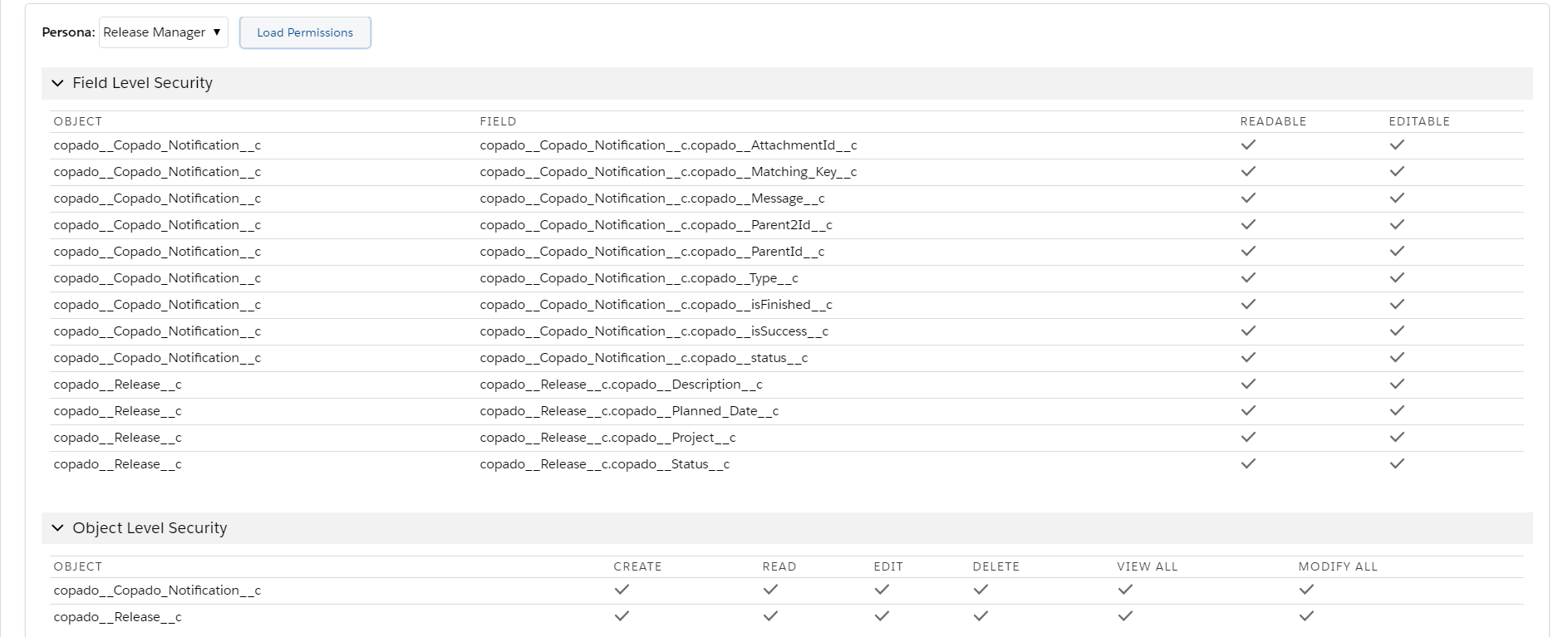The image size is (1568, 637).
Task: Select field text ending copado__Matching_Key__c
Action: click(x=668, y=172)
